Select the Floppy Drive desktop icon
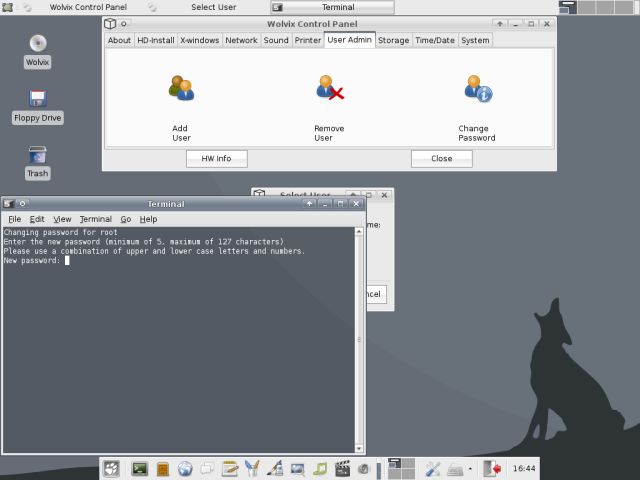 point(38,107)
